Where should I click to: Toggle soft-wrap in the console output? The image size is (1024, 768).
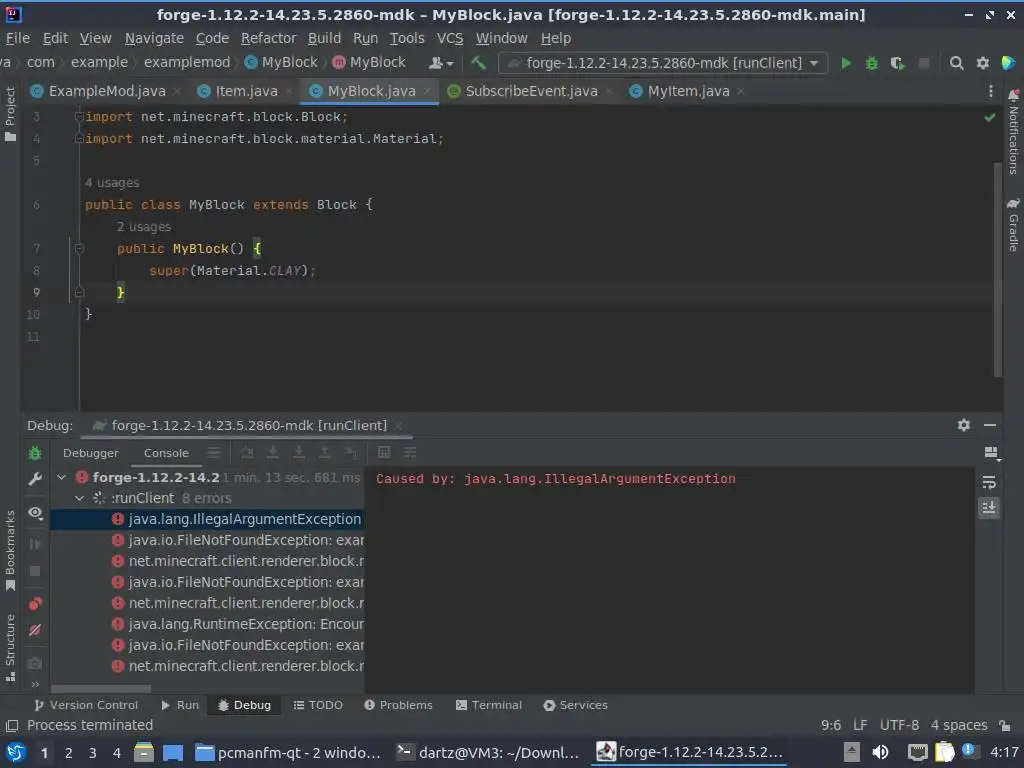click(x=989, y=483)
